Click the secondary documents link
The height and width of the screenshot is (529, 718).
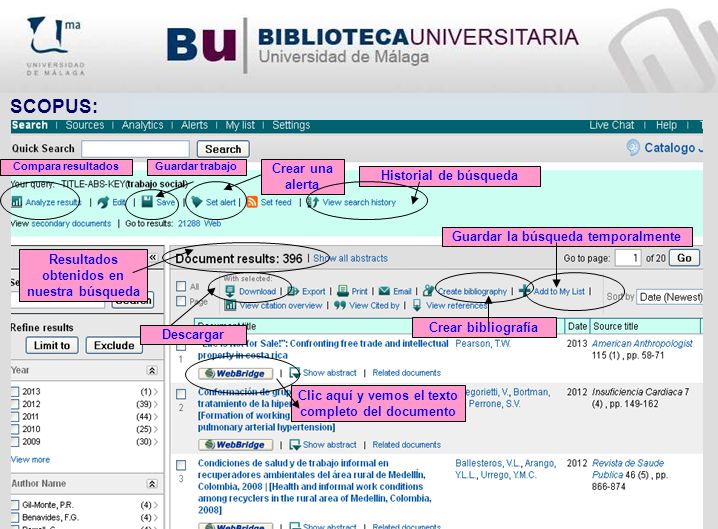click(x=71, y=224)
